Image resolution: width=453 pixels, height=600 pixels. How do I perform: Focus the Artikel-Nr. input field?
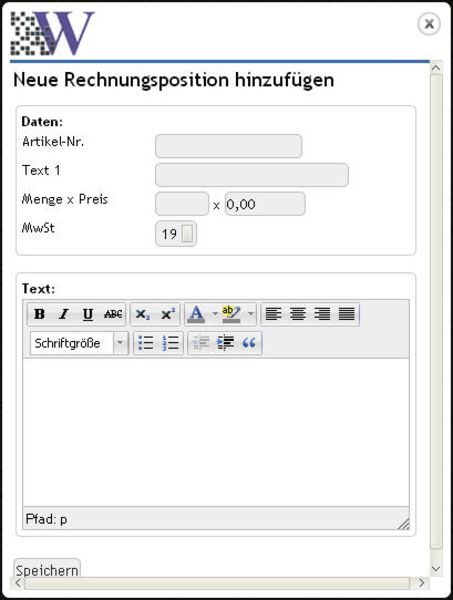point(229,146)
